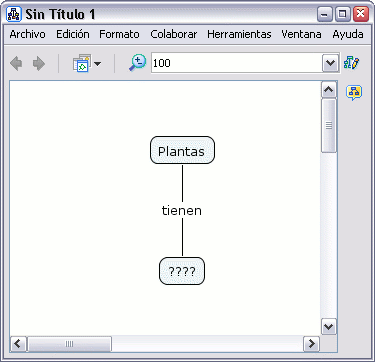Open the Views window icon
The width and height of the screenshot is (375, 362).
pyautogui.click(x=82, y=63)
